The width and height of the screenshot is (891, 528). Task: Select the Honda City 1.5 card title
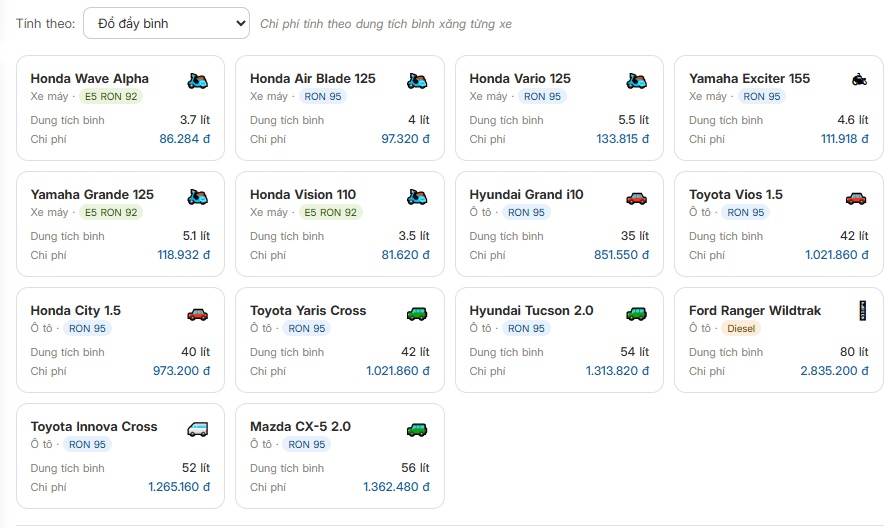pyautogui.click(x=76, y=310)
